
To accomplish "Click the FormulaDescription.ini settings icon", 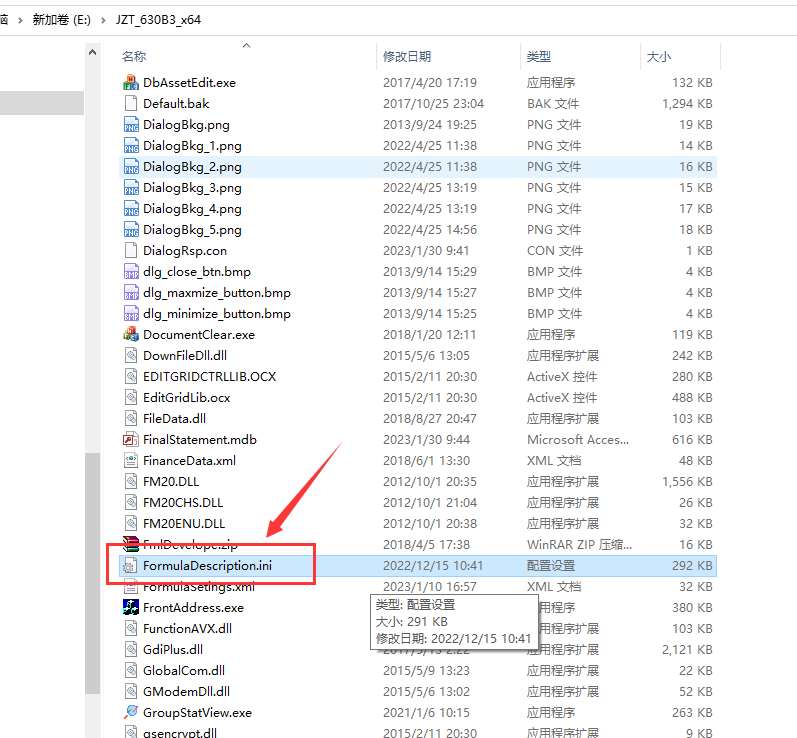I will [x=131, y=566].
